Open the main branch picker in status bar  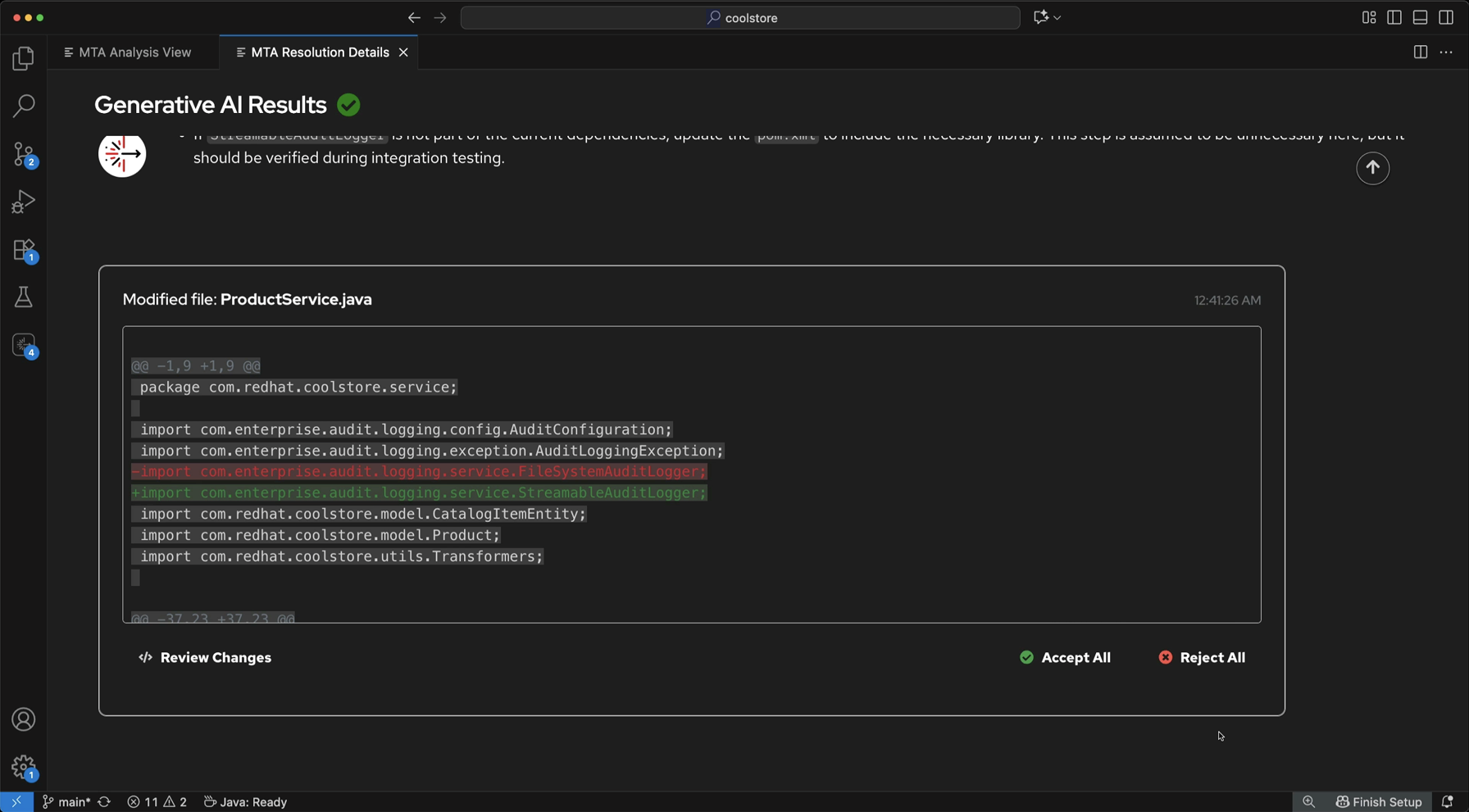(x=66, y=801)
